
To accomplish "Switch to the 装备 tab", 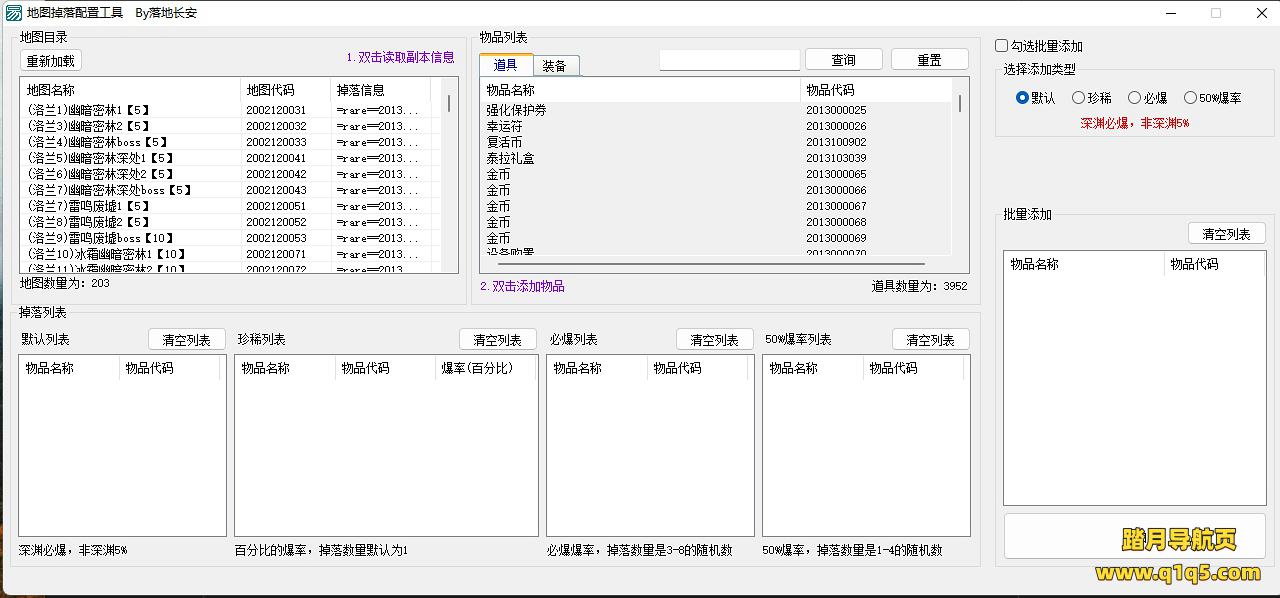I will pos(554,66).
